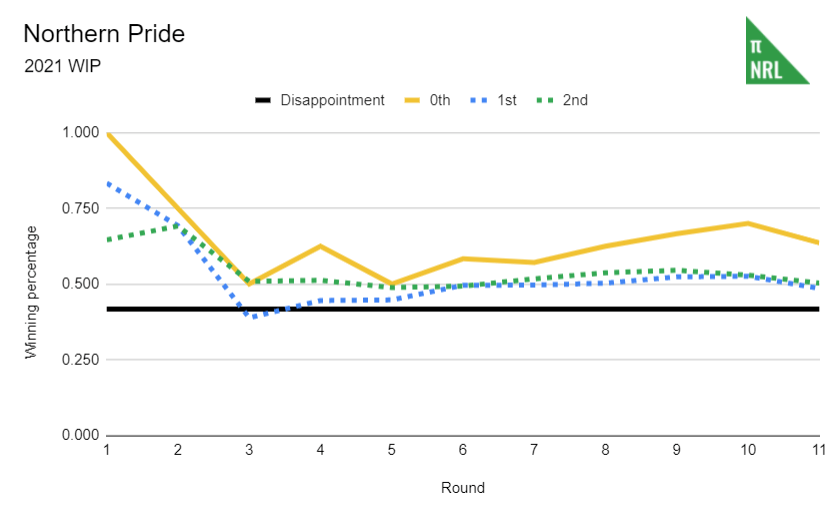
Task: Select the Disappointment legend label
Action: (332, 100)
